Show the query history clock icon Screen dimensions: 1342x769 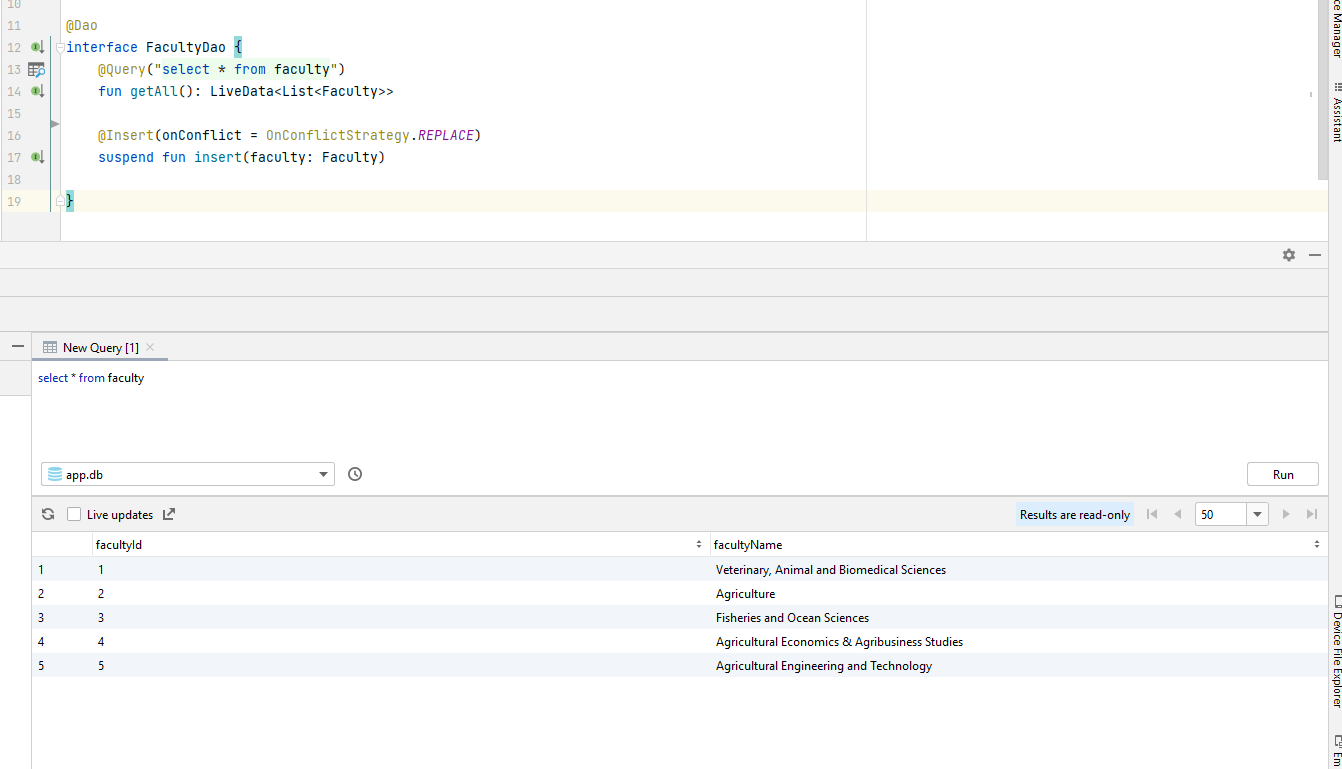tap(355, 474)
